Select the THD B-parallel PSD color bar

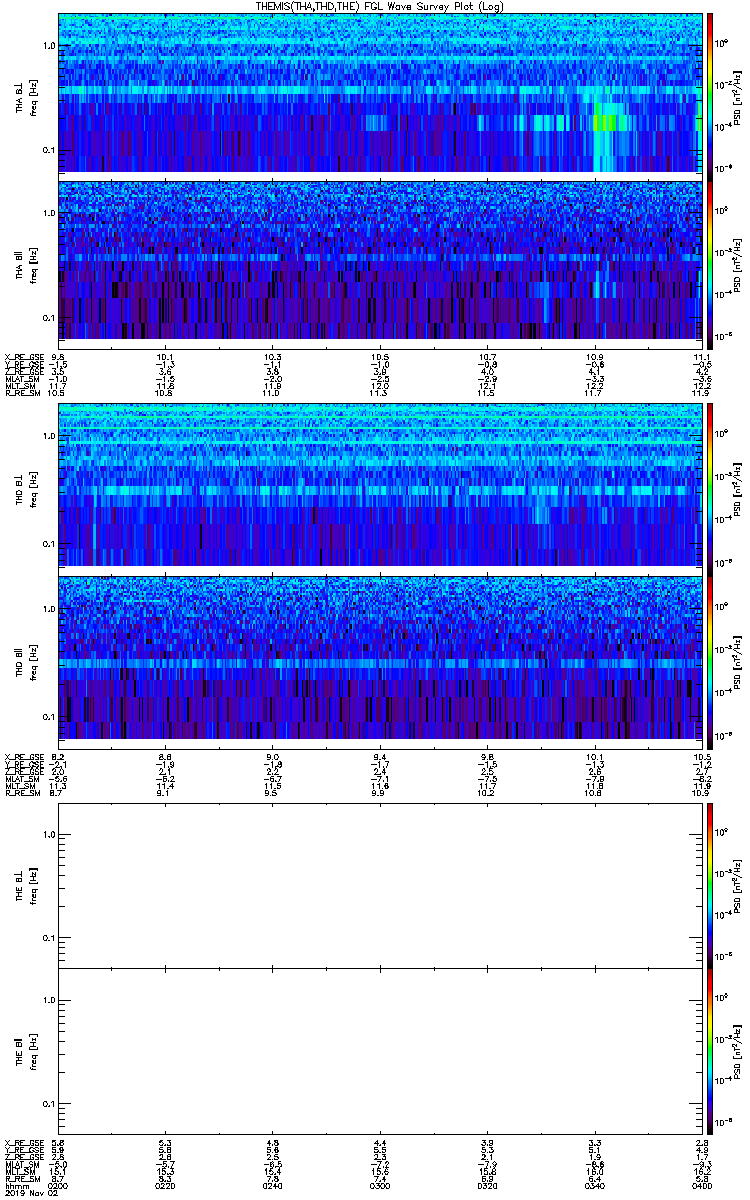tap(710, 661)
